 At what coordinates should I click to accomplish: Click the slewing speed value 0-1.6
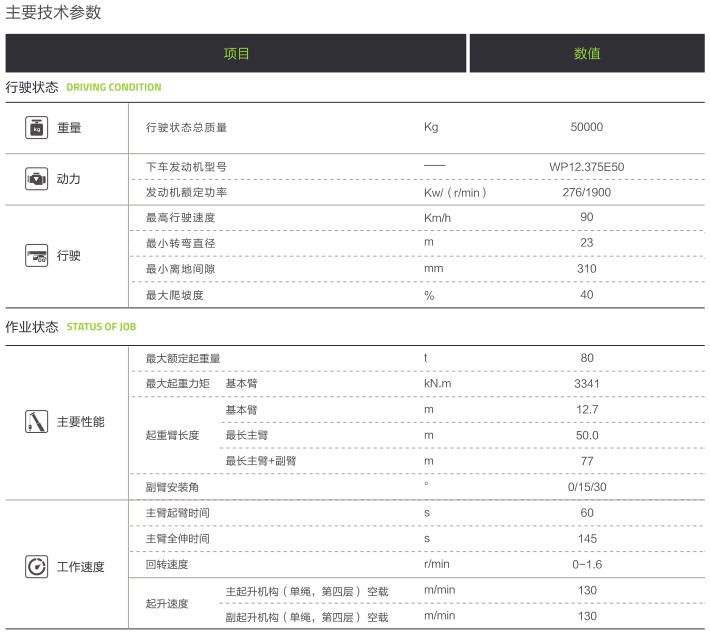coord(587,564)
